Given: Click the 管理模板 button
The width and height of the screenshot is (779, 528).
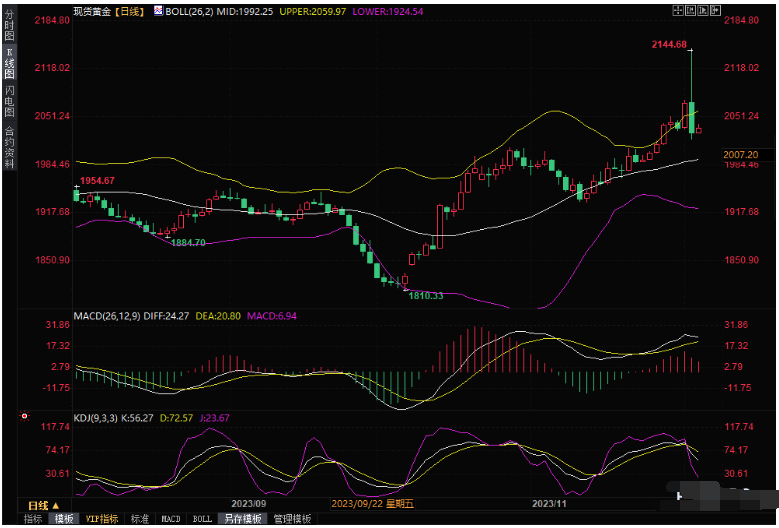Looking at the screenshot, I should tap(293, 519).
